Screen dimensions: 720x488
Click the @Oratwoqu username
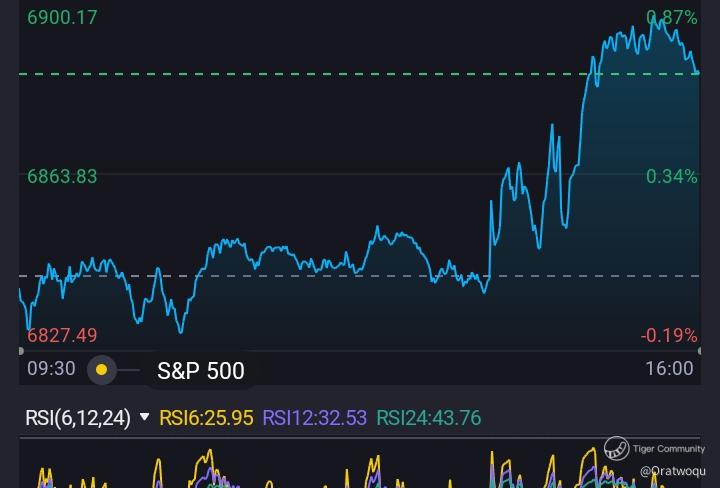[x=673, y=471]
